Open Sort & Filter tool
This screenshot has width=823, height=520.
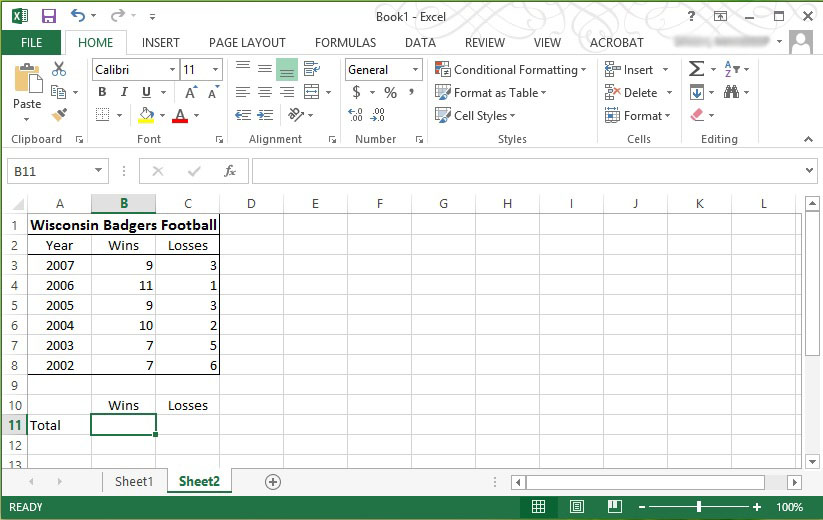[732, 69]
